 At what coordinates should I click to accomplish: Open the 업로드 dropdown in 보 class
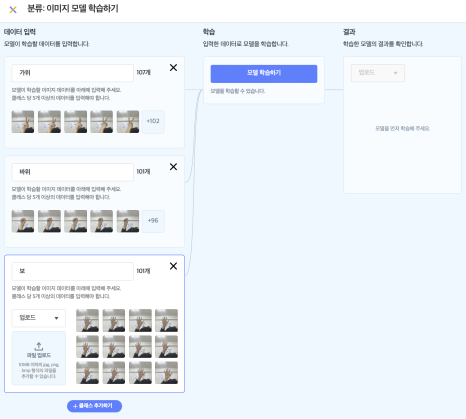click(x=39, y=318)
